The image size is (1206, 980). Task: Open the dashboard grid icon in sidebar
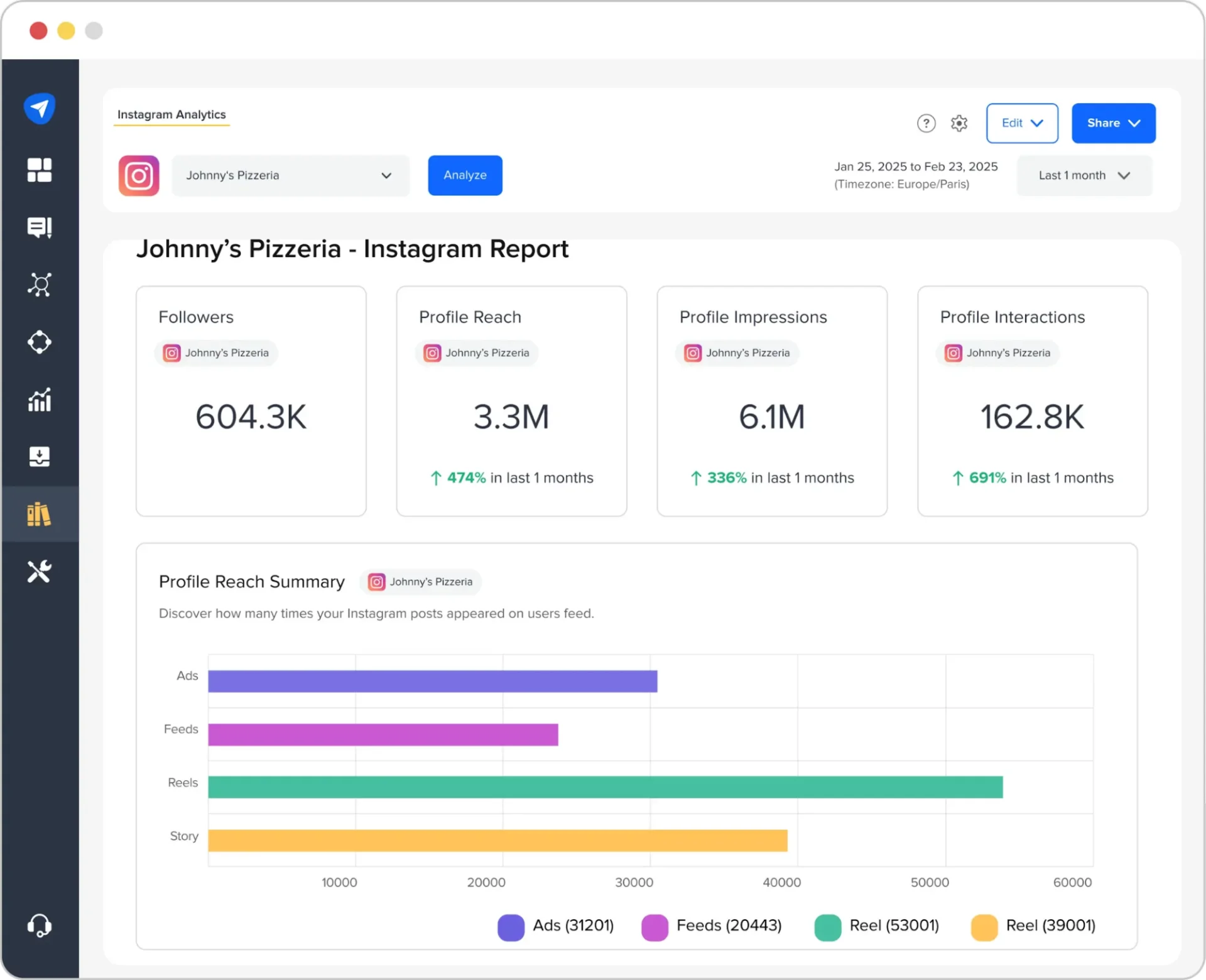click(39, 170)
